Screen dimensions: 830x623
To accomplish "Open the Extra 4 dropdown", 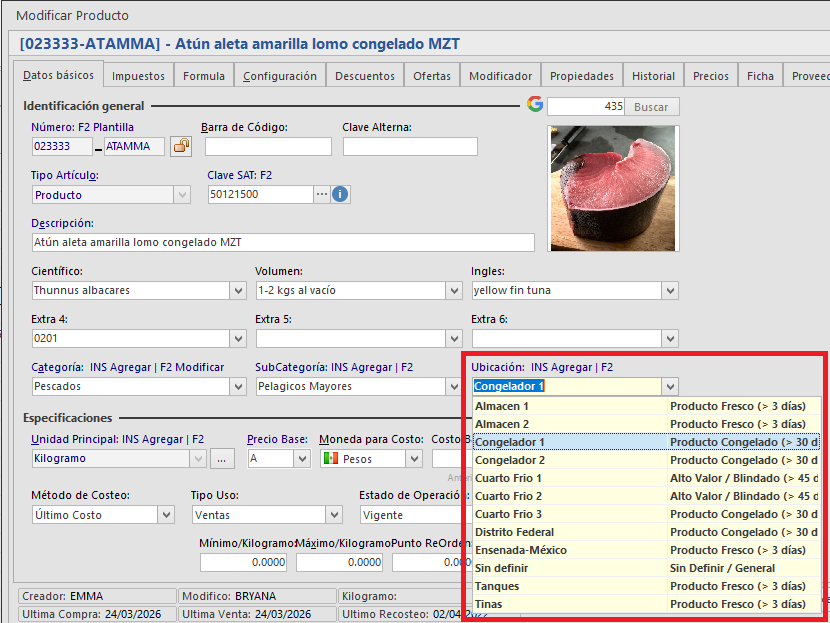I will point(238,339).
